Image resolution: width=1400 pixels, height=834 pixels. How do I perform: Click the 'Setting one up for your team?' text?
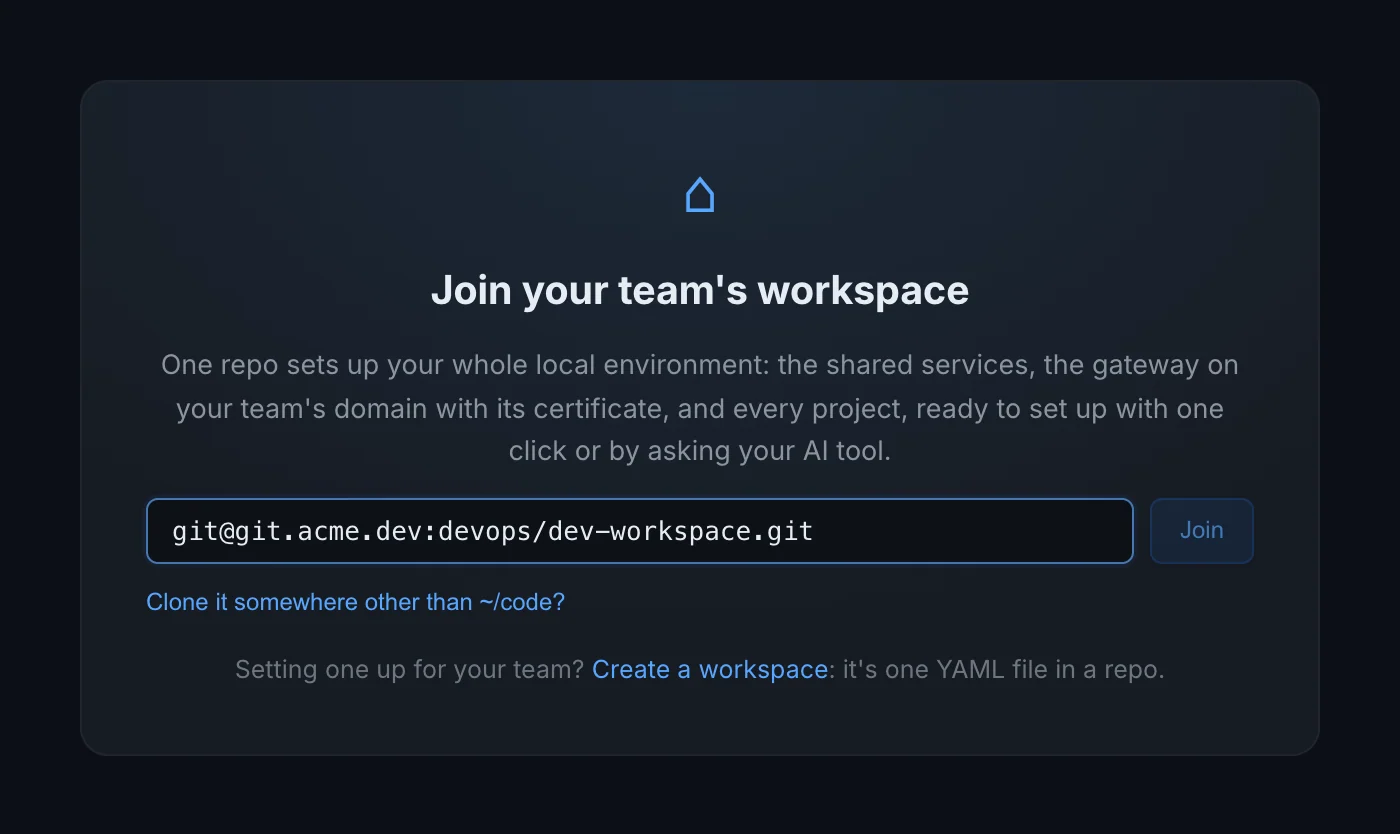(409, 669)
